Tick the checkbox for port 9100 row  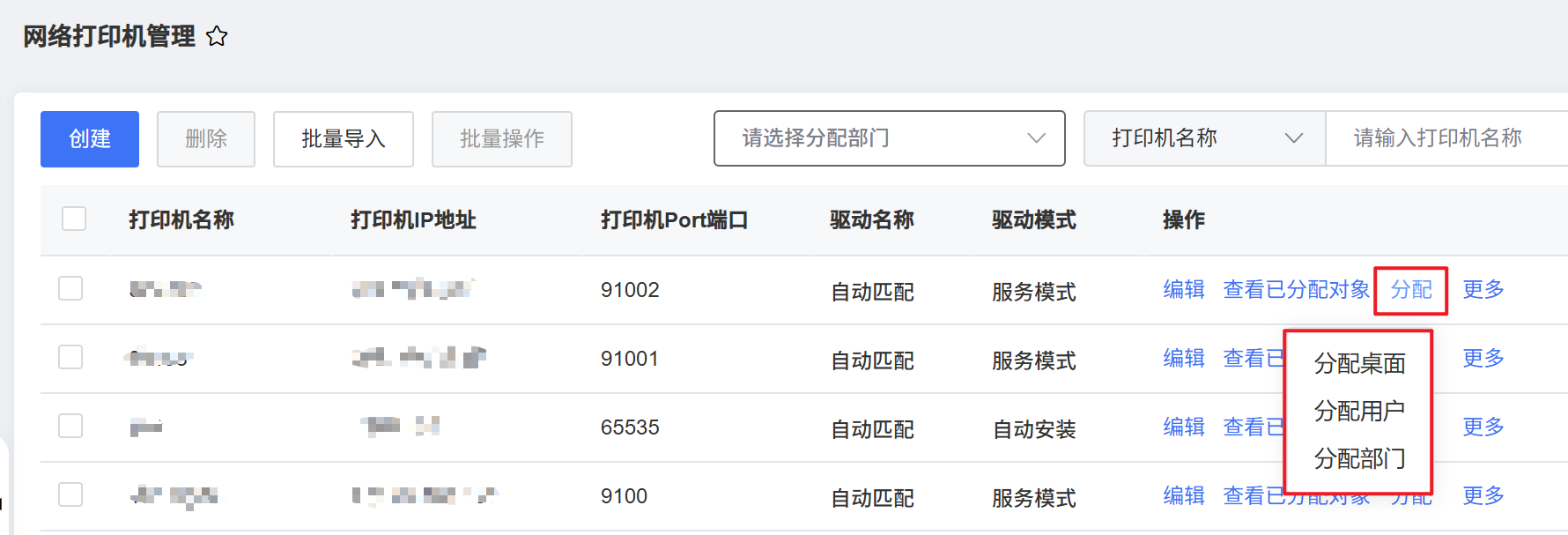click(70, 494)
